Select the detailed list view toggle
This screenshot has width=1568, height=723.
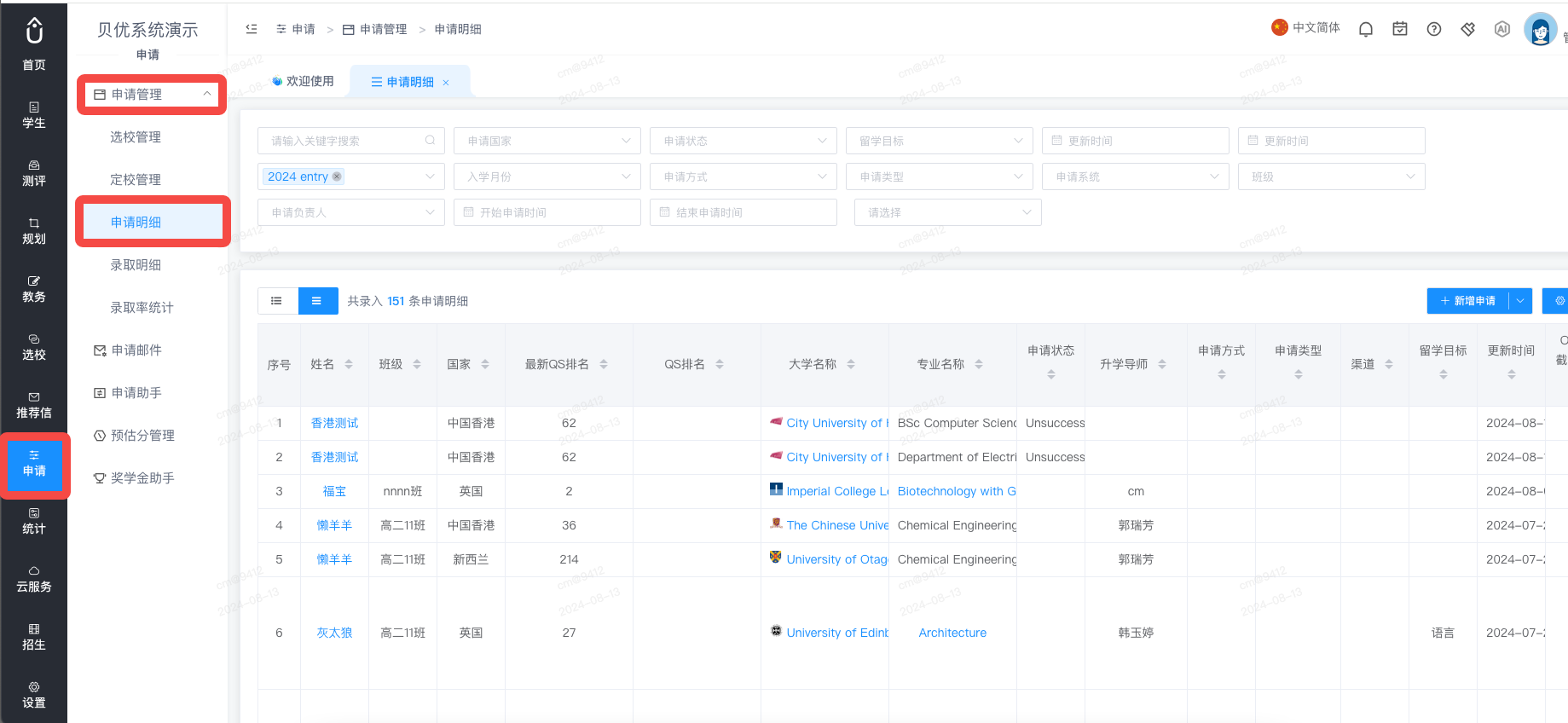click(317, 301)
